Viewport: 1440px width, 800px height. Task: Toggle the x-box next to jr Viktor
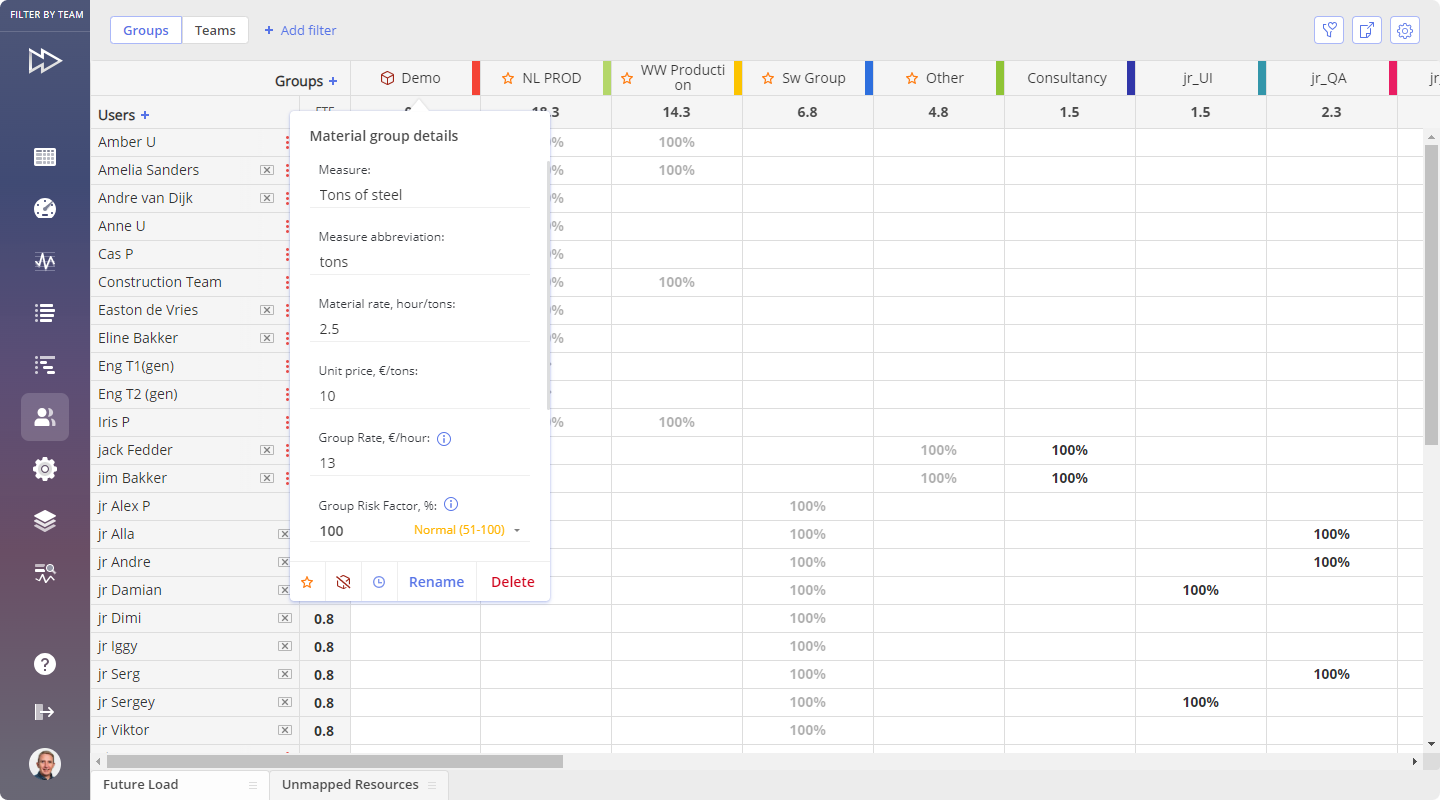[284, 730]
